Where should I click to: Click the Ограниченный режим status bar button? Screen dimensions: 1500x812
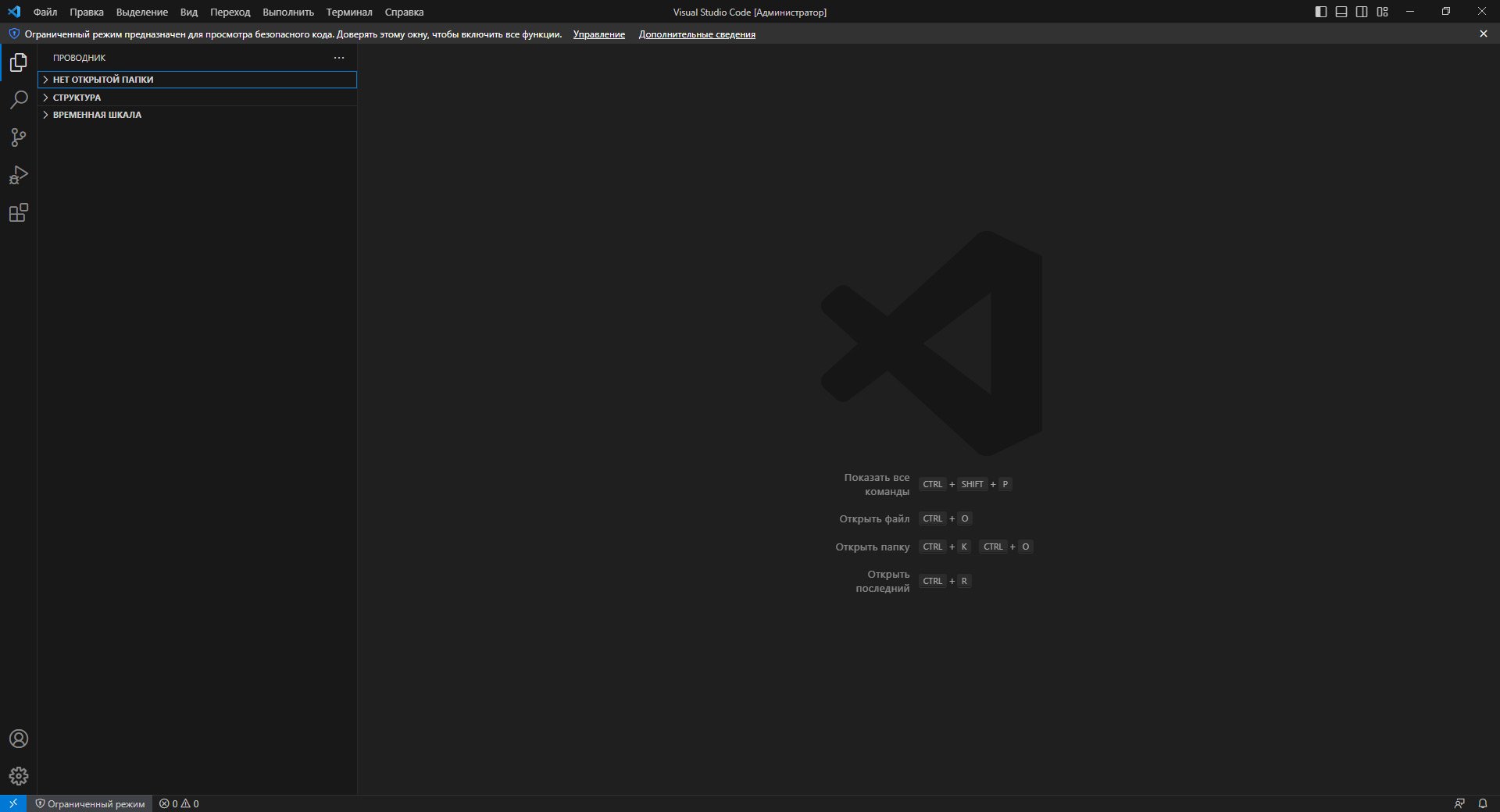tap(91, 803)
